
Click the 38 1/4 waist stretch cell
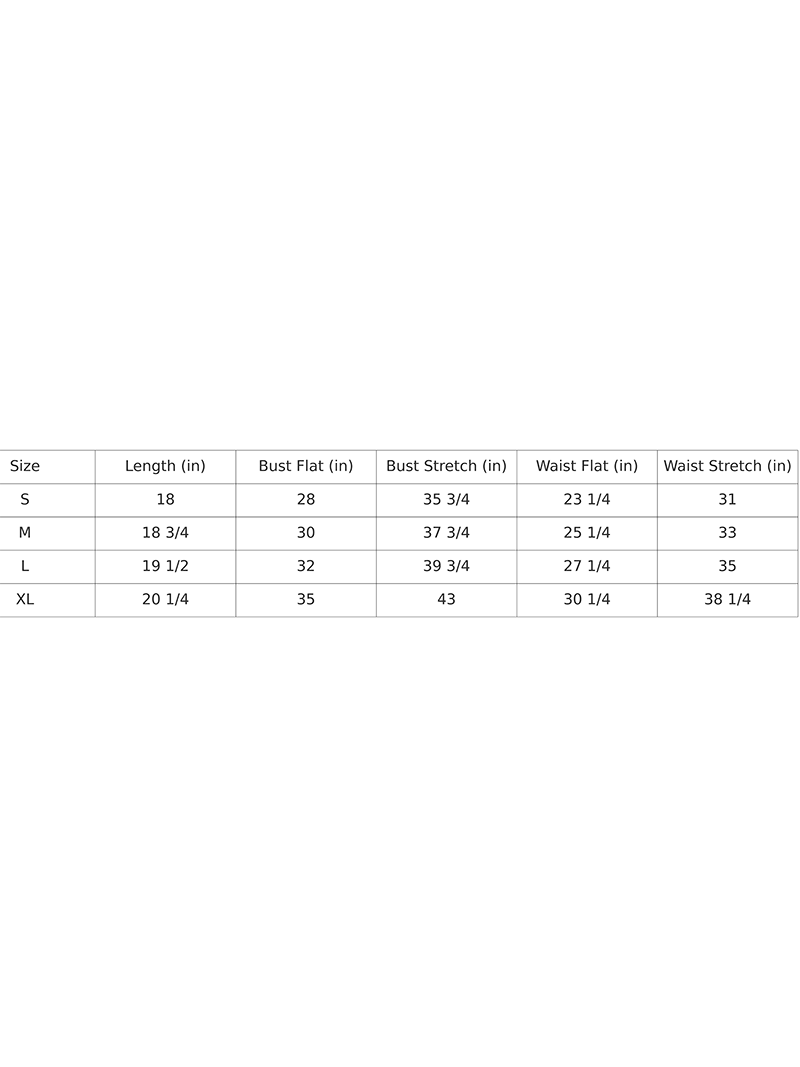point(727,600)
